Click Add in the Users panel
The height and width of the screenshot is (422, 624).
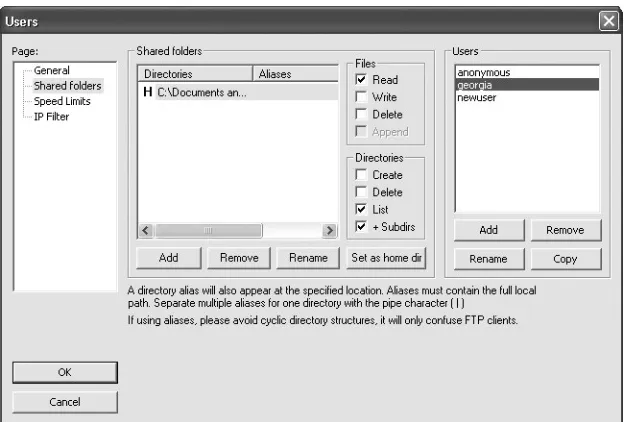pos(489,230)
